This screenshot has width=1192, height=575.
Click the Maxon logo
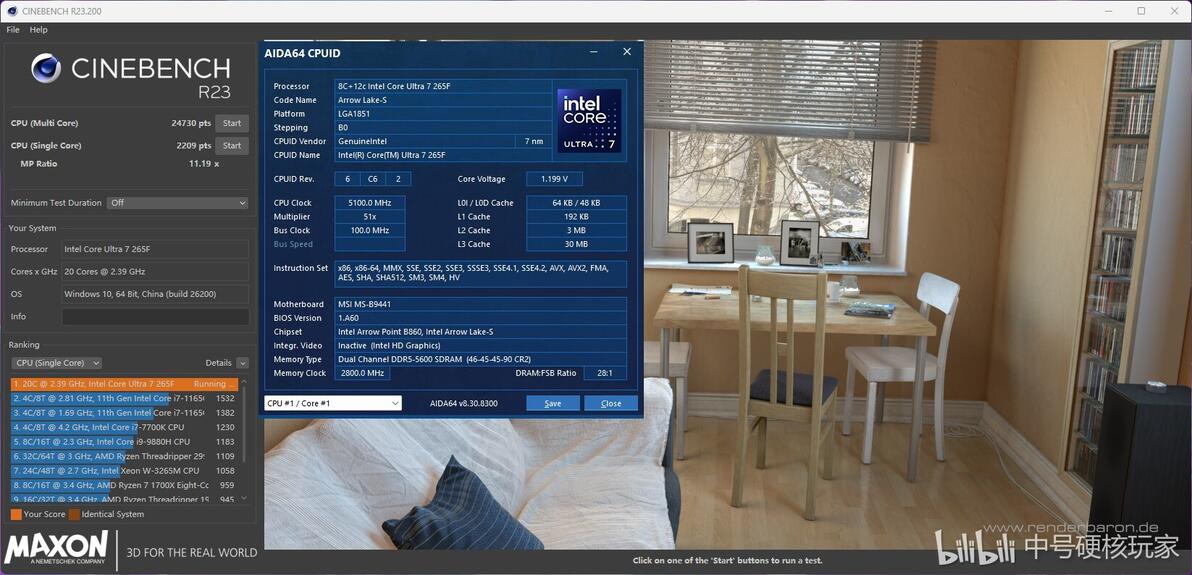[56, 548]
